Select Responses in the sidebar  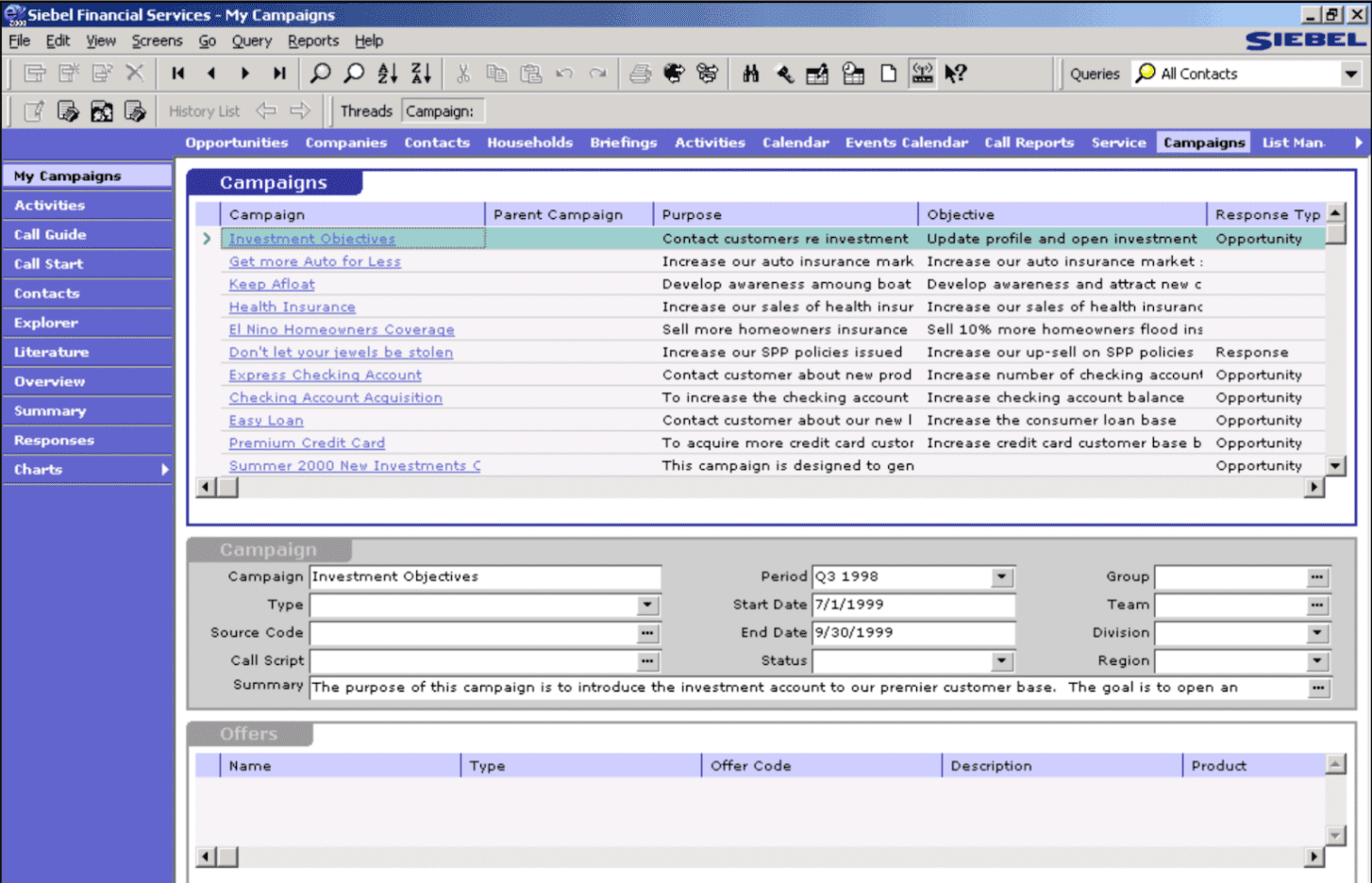pyautogui.click(x=87, y=441)
